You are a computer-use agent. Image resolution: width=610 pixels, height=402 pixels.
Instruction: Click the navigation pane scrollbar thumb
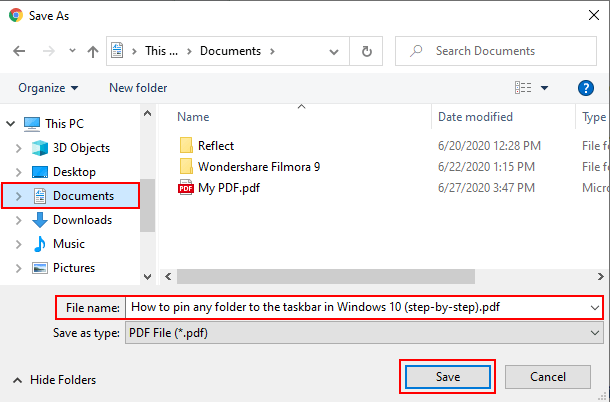point(147,205)
